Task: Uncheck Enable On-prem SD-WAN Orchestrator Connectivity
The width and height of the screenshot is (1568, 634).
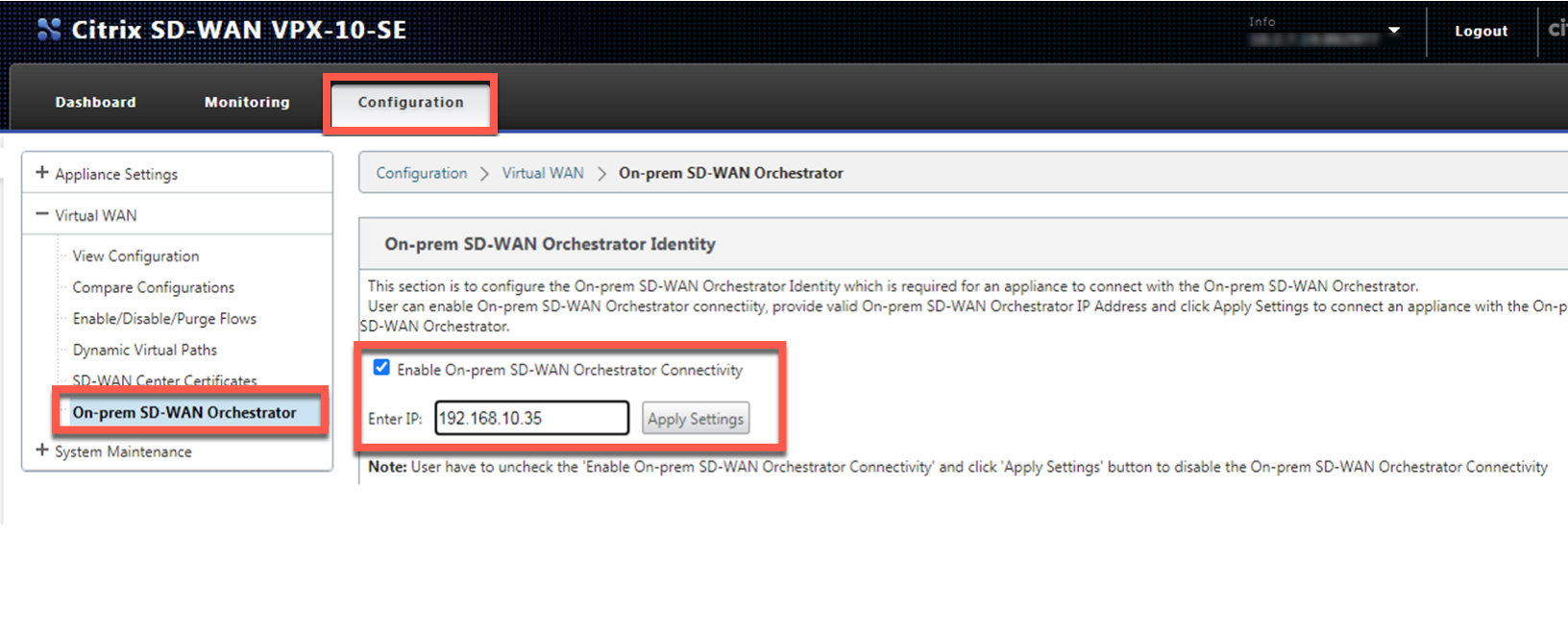Action: [381, 368]
